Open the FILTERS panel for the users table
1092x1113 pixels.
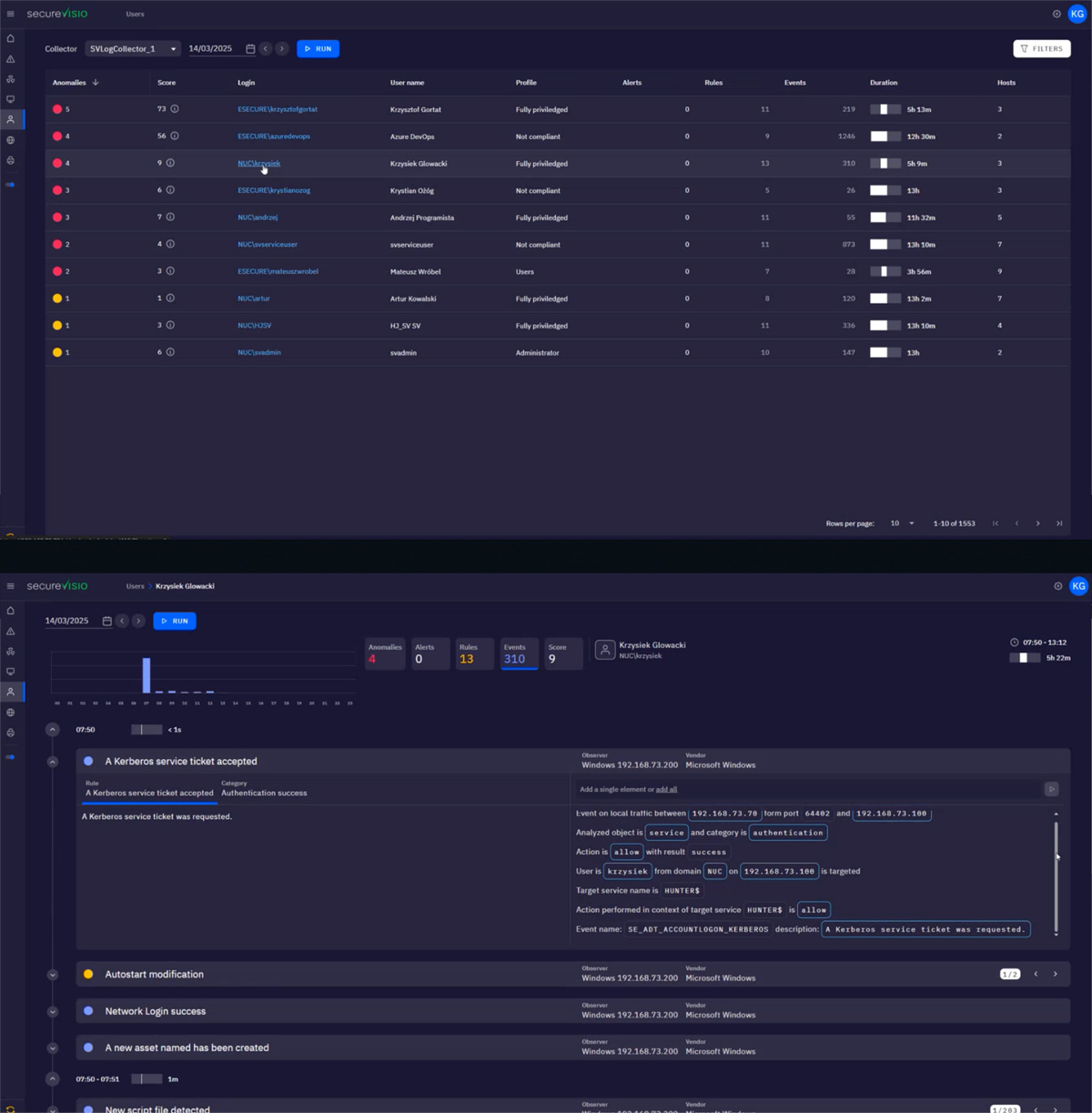[x=1041, y=49]
